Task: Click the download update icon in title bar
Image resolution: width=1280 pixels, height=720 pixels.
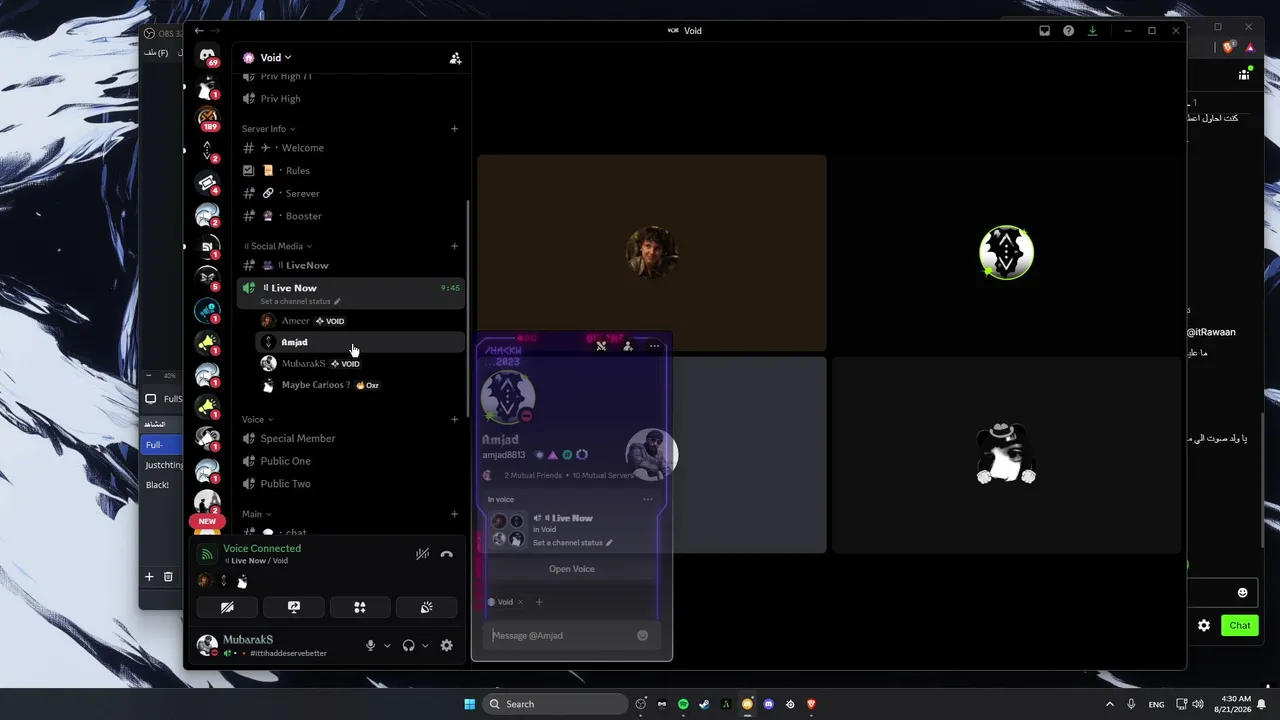Action: click(x=1093, y=31)
